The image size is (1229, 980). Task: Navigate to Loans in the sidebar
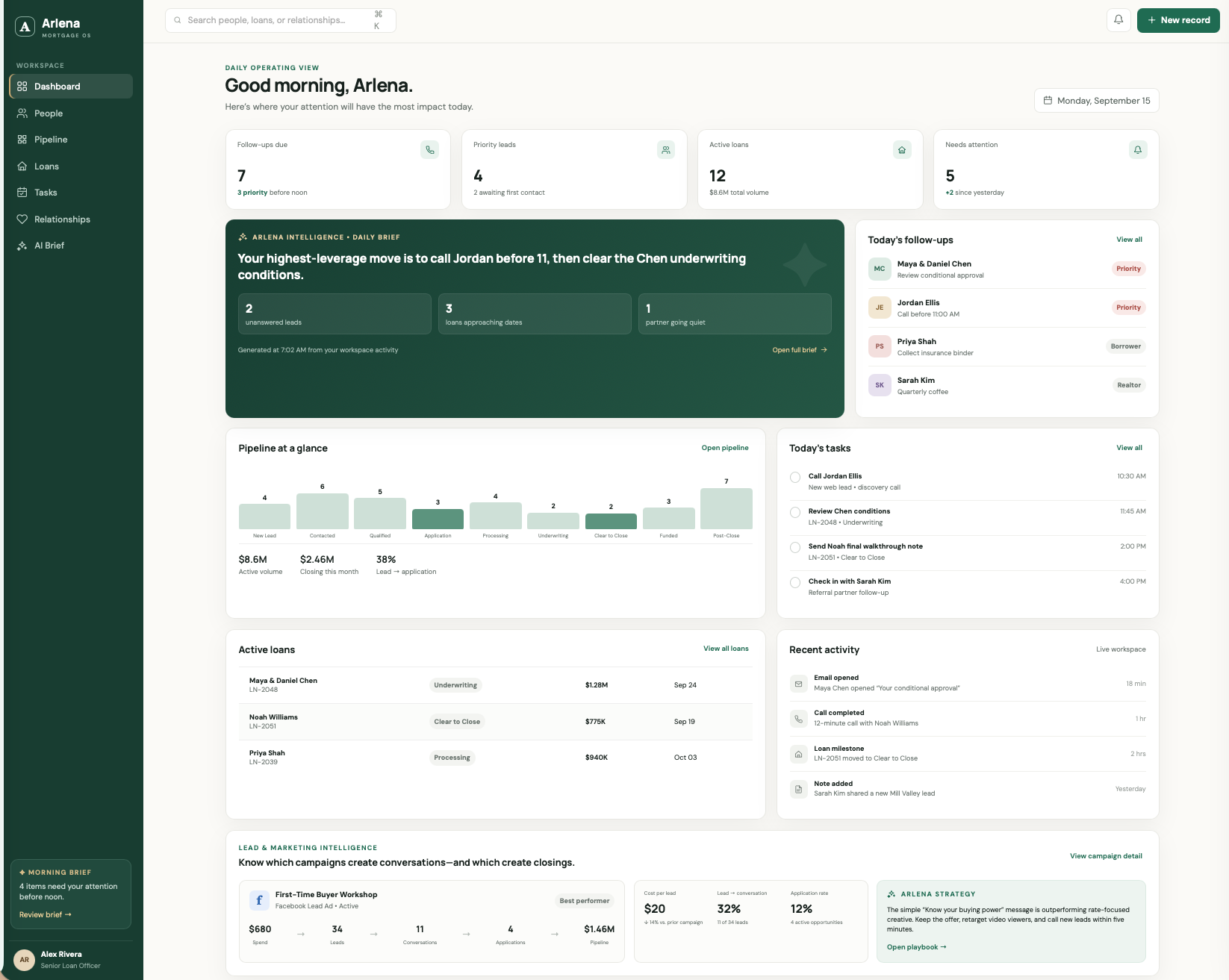coord(71,166)
